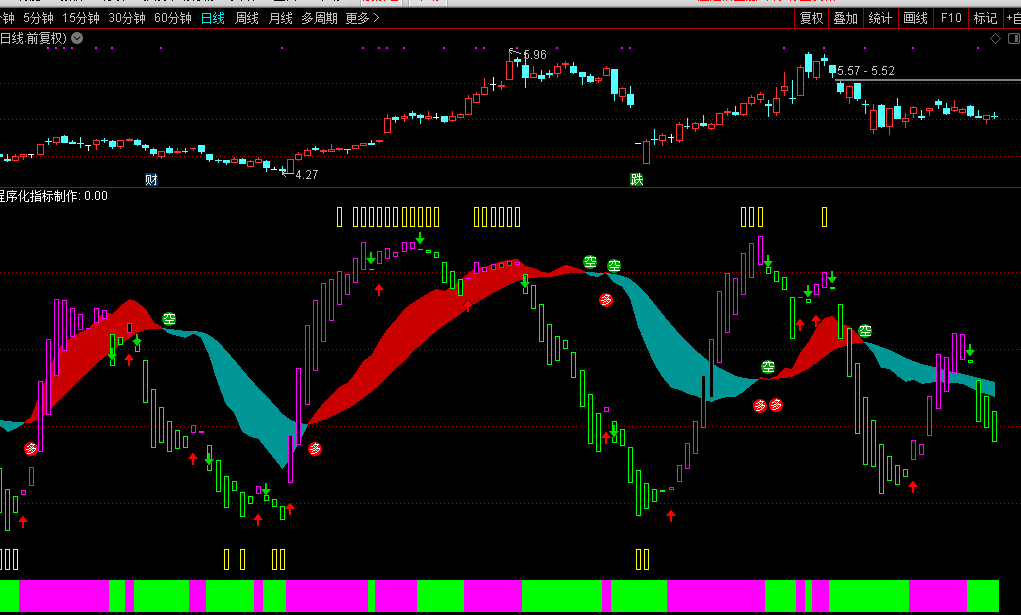Click the 统计 statistics button
This screenshot has width=1021, height=615.
880,18
